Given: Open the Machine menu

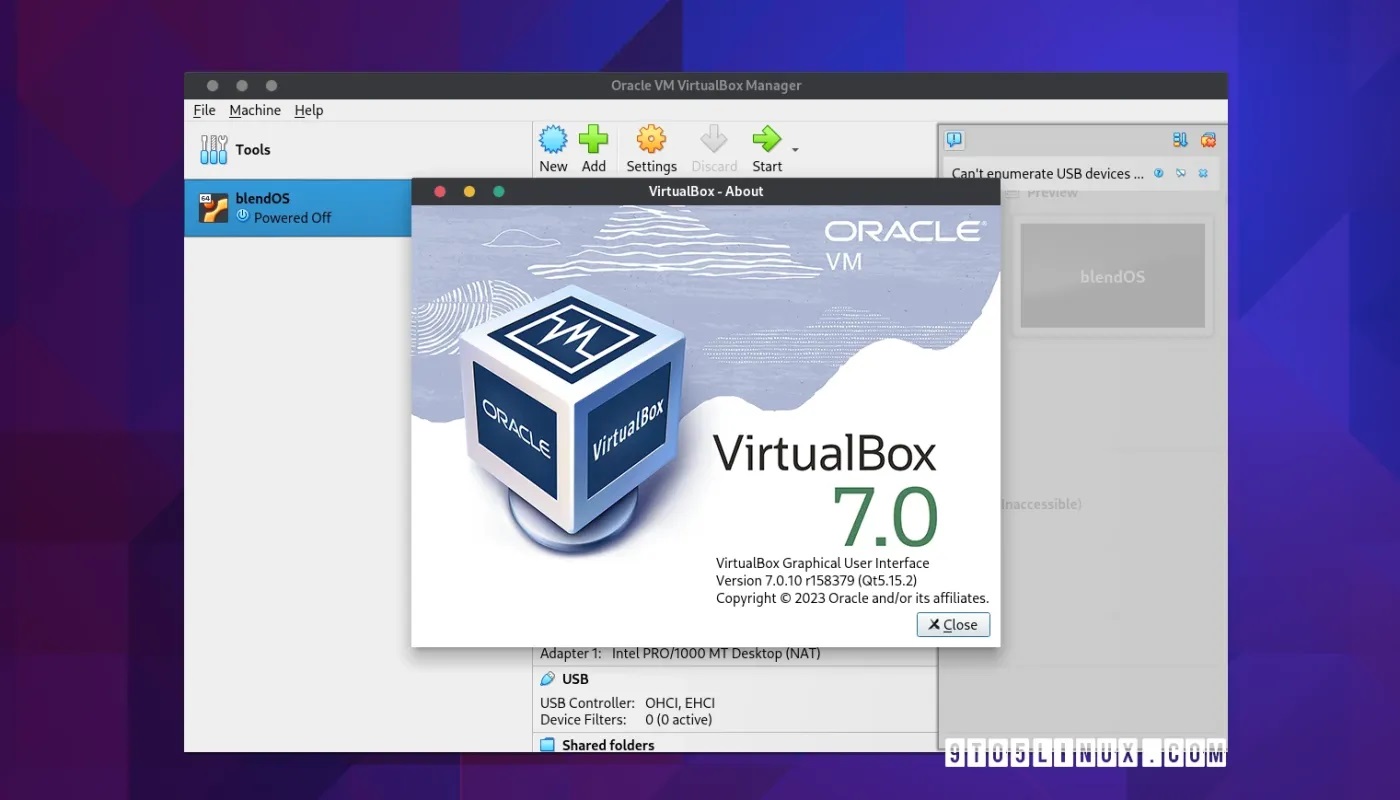Looking at the screenshot, I should (x=255, y=110).
